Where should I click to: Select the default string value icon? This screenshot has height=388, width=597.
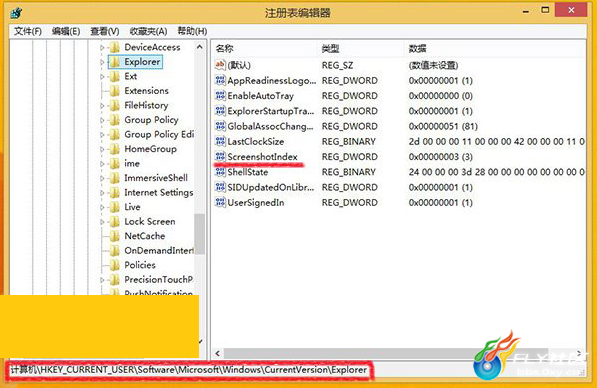tap(220, 65)
